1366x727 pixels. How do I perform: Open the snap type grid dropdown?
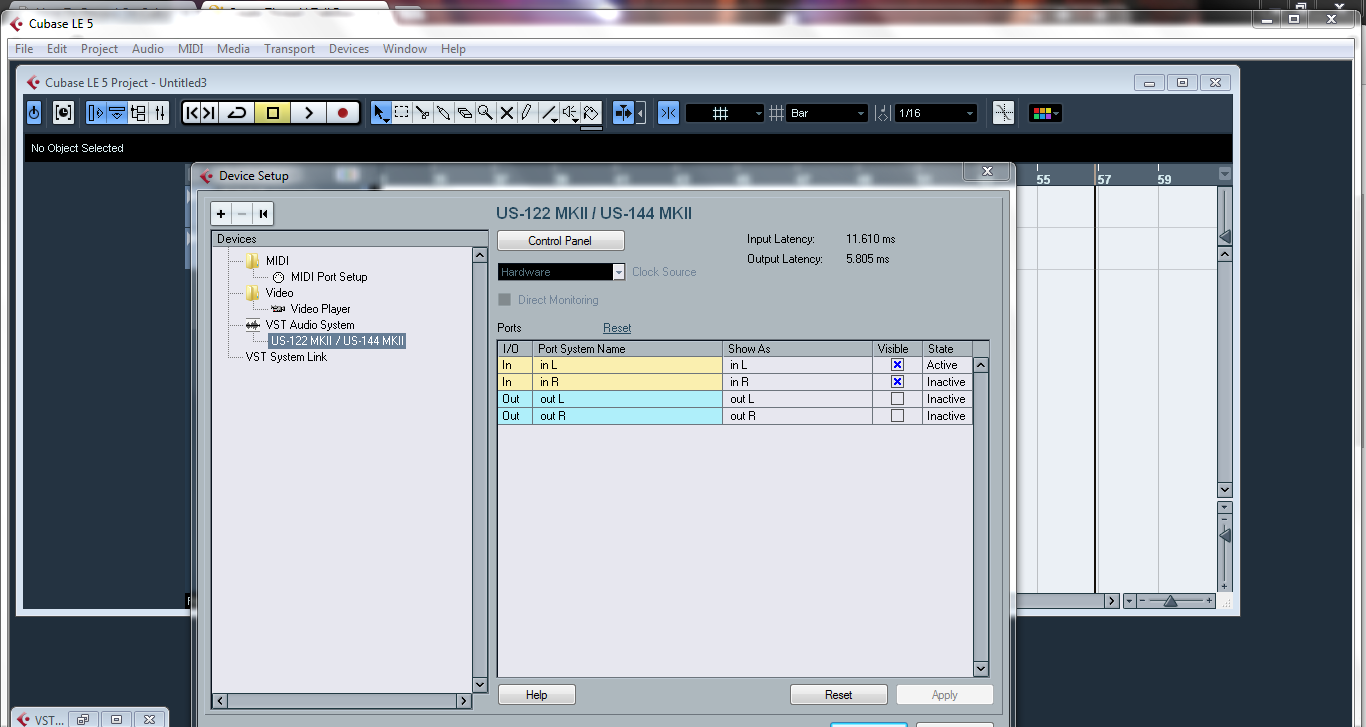725,114
